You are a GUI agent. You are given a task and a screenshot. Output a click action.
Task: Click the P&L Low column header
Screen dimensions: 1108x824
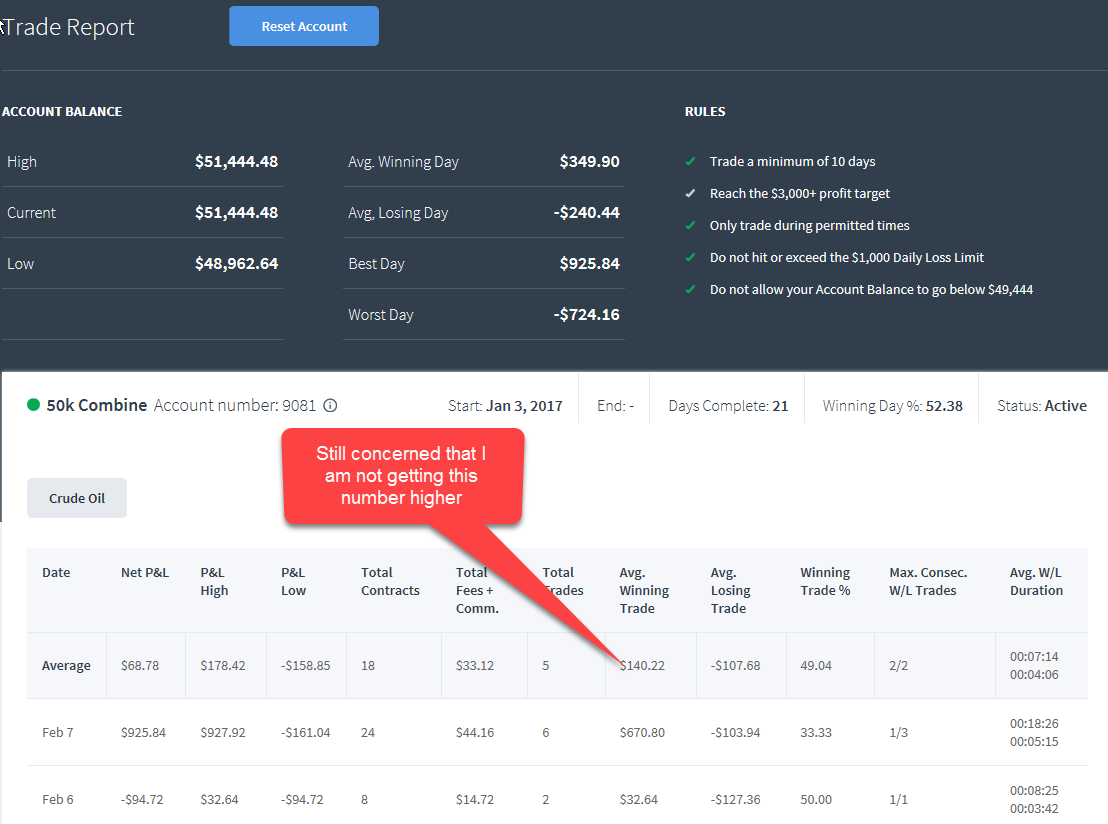(293, 582)
